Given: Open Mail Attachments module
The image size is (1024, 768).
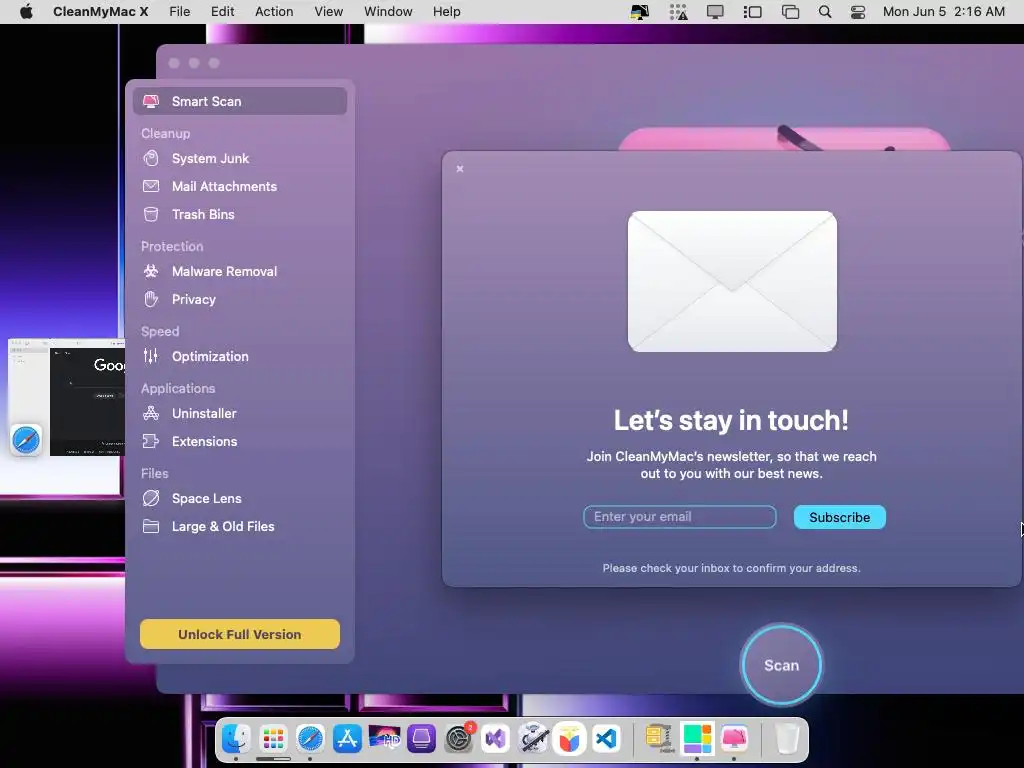Looking at the screenshot, I should (x=224, y=186).
